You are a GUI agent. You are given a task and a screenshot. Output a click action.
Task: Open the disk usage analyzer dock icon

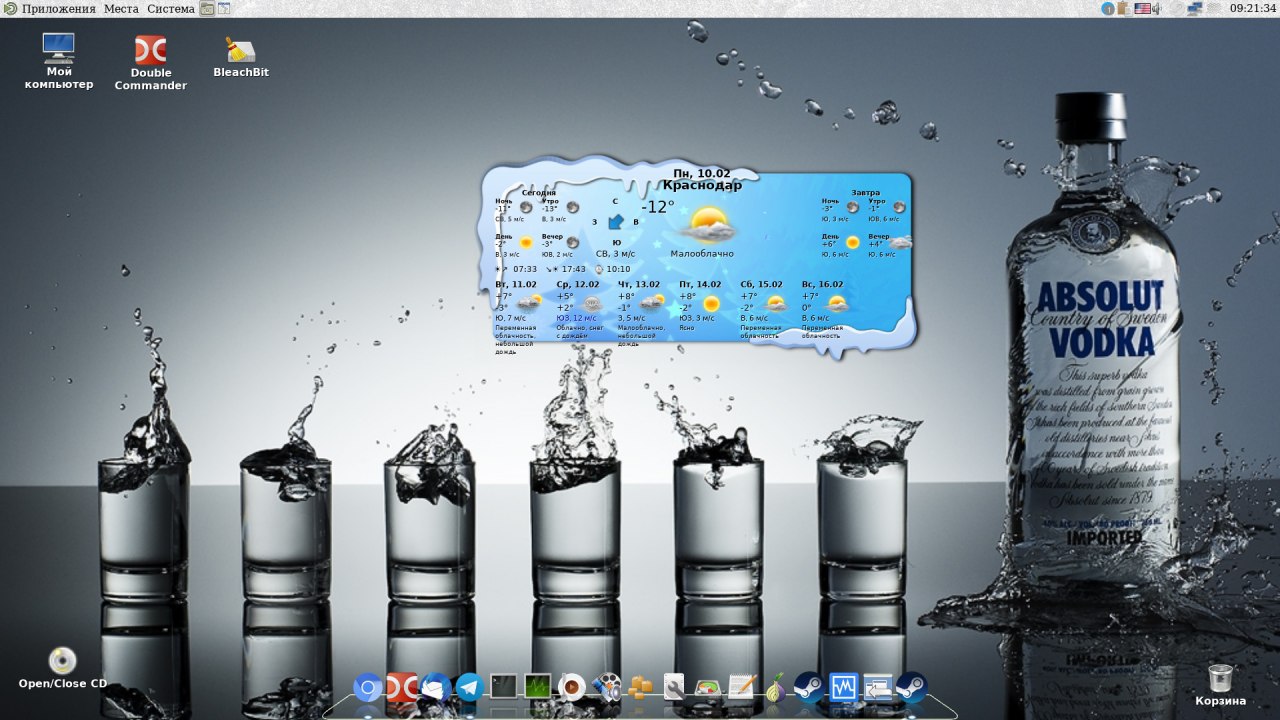click(708, 687)
